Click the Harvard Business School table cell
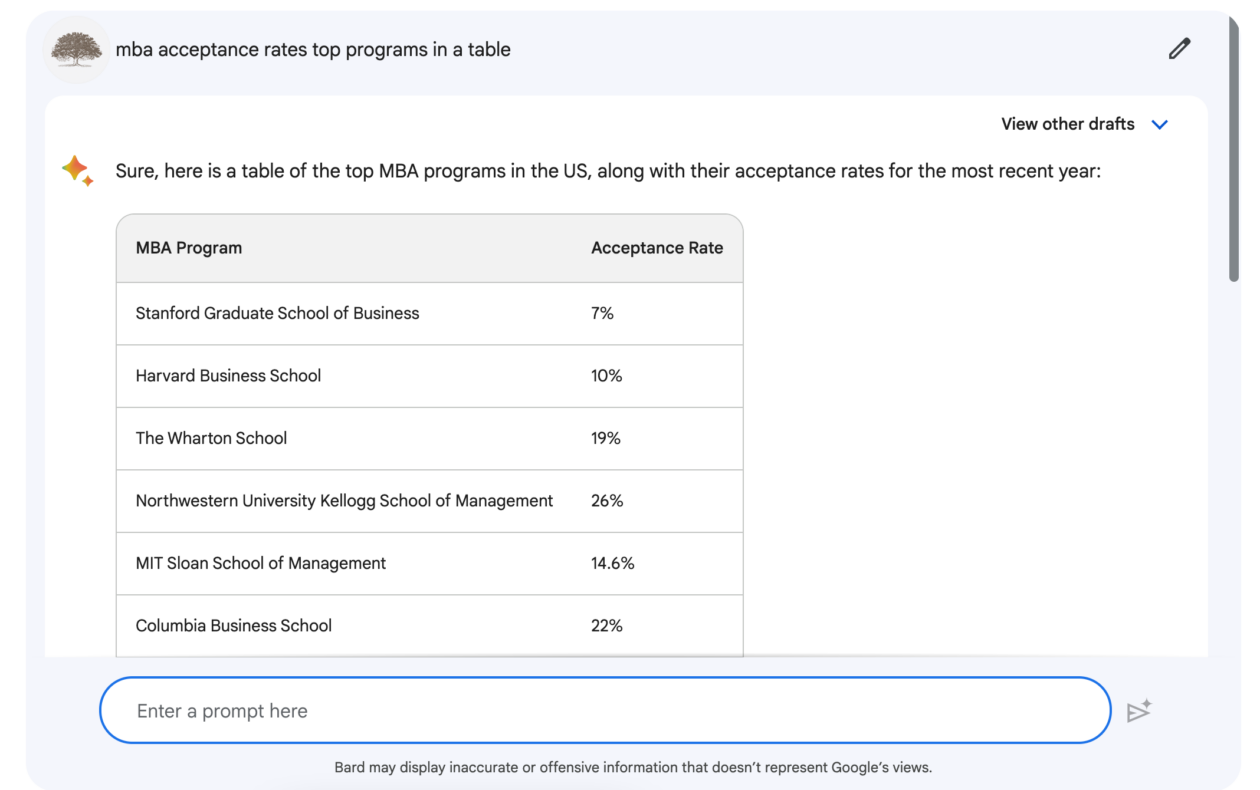This screenshot has height=790, width=1260. coord(228,375)
